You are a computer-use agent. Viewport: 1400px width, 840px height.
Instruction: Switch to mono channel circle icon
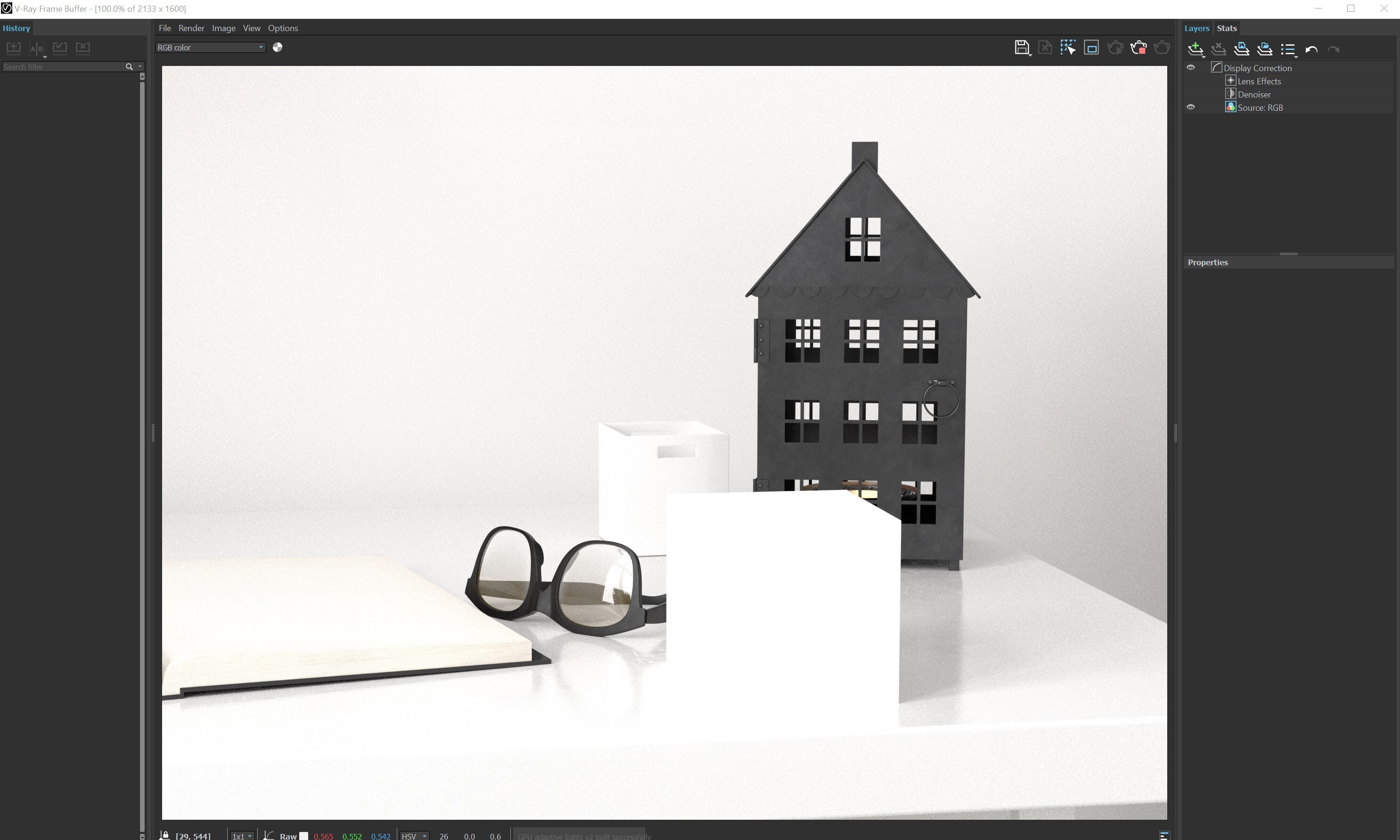click(x=278, y=48)
